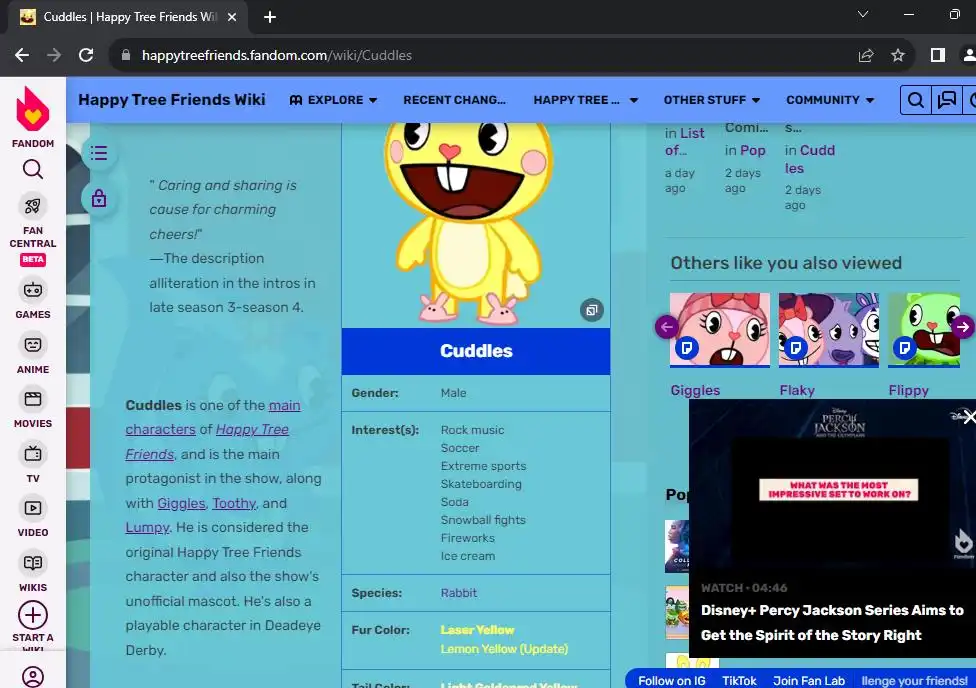Open Percy Jackson video title link
This screenshot has width=976, height=688.
click(832, 623)
